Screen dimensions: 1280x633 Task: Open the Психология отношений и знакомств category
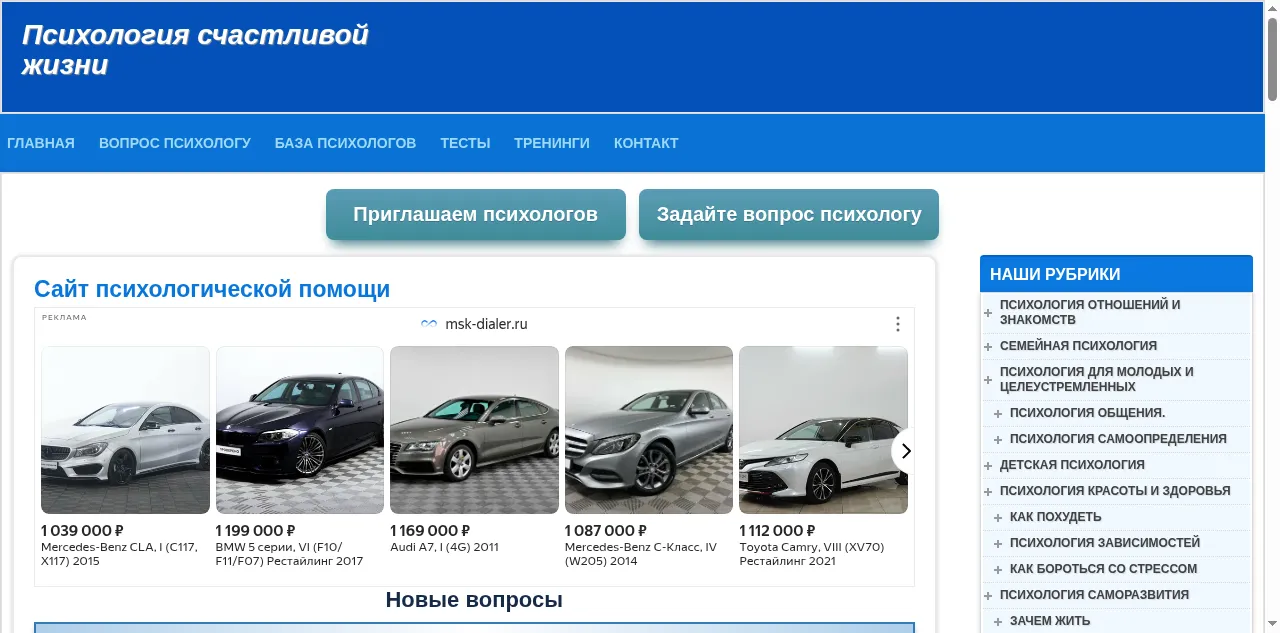pos(1090,312)
